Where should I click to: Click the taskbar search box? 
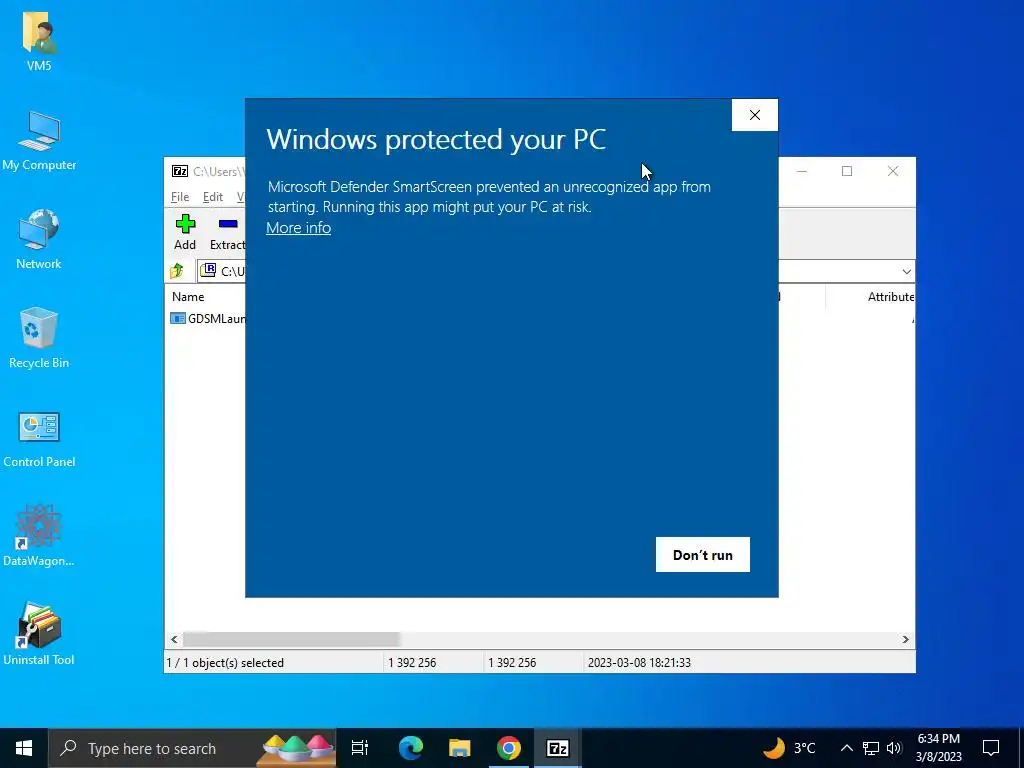(x=192, y=748)
